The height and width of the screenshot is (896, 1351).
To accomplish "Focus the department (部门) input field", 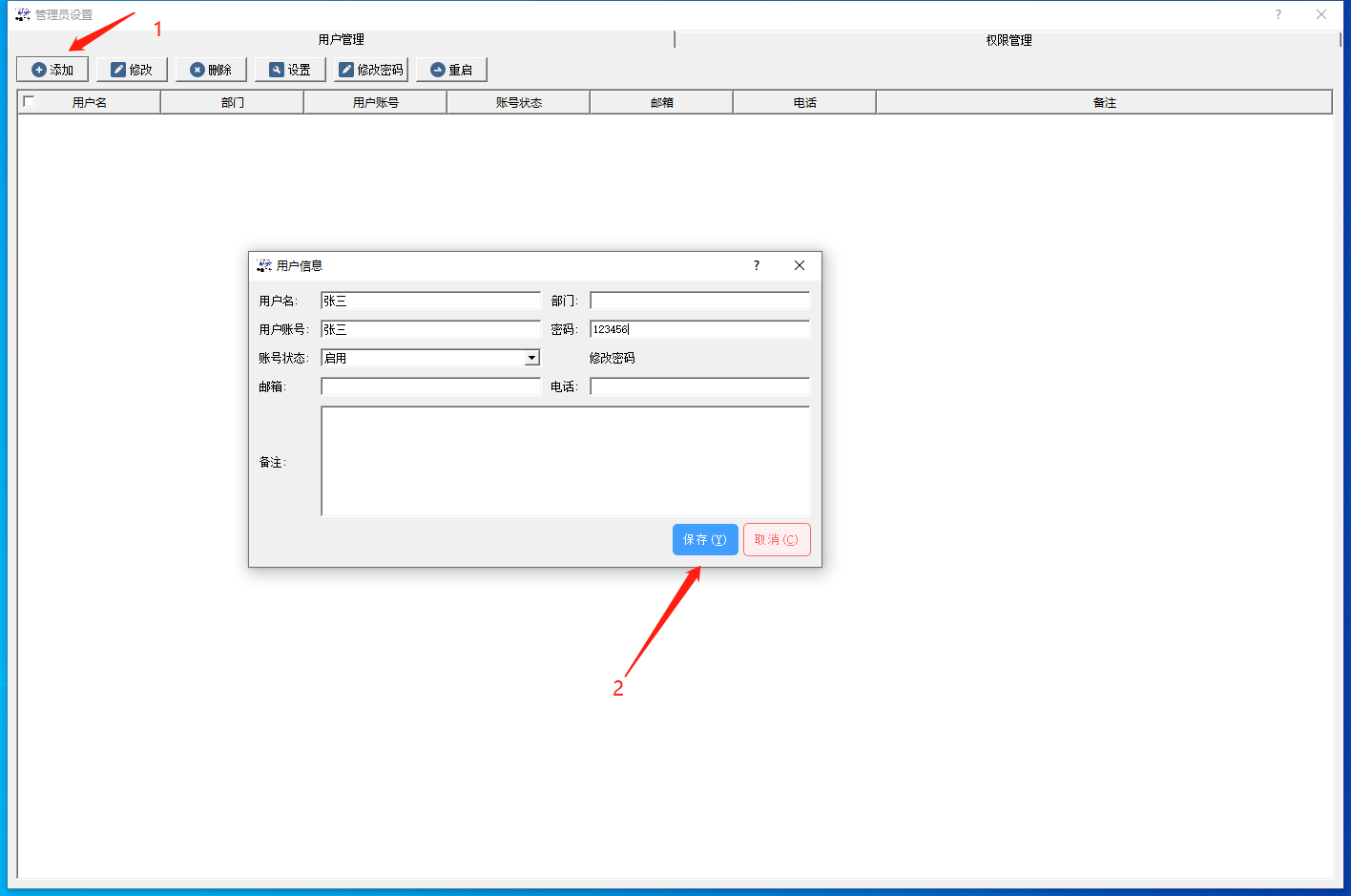I will [x=699, y=301].
